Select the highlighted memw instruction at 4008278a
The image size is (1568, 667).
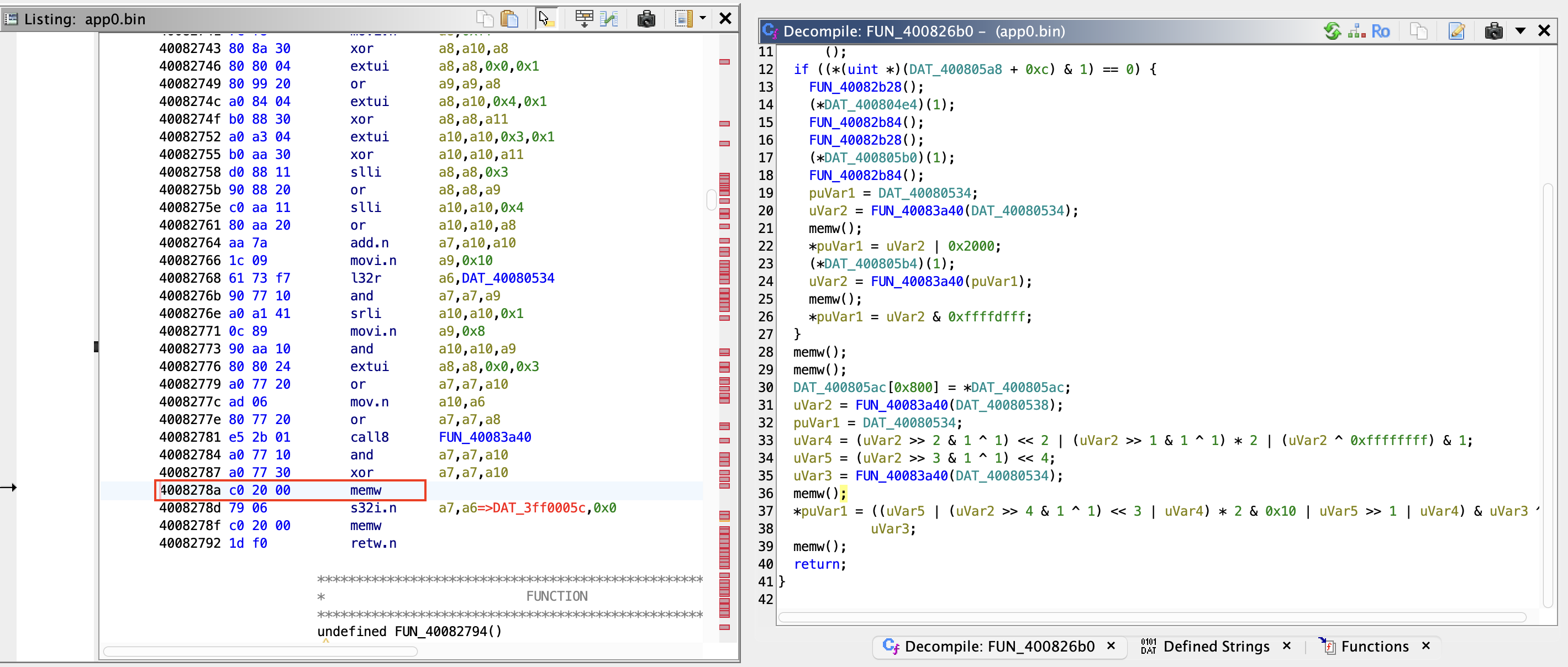[365, 490]
